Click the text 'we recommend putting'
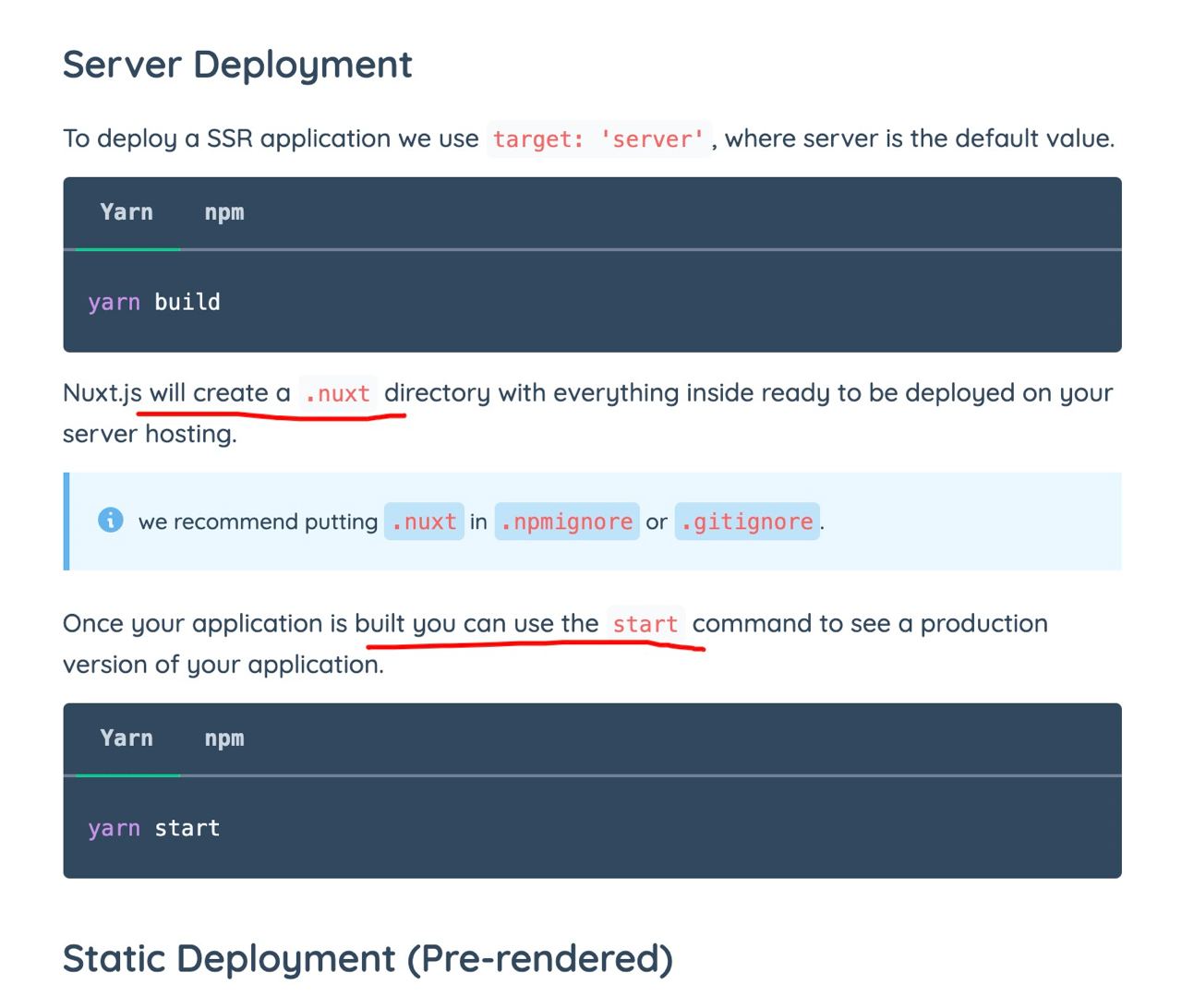 pyautogui.click(x=258, y=522)
